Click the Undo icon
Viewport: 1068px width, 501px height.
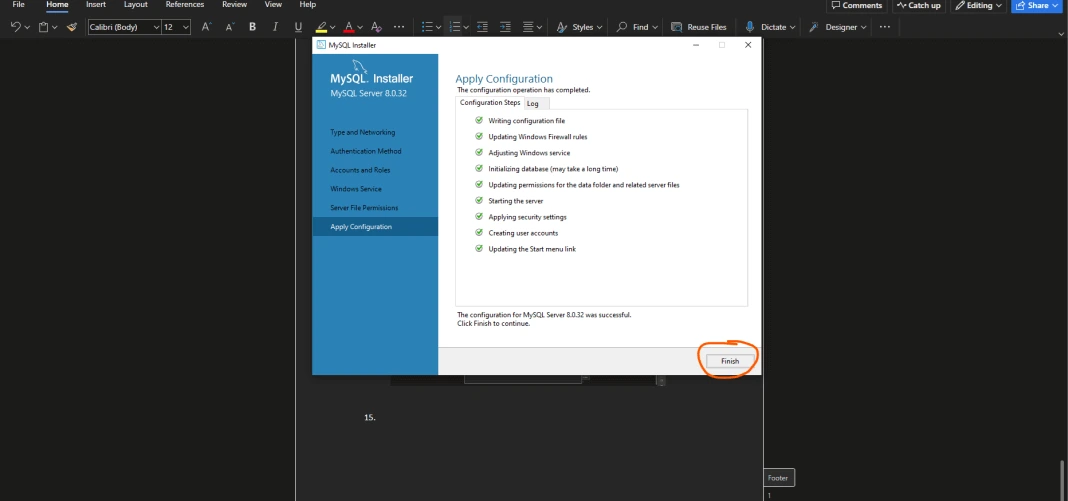pyautogui.click(x=16, y=27)
